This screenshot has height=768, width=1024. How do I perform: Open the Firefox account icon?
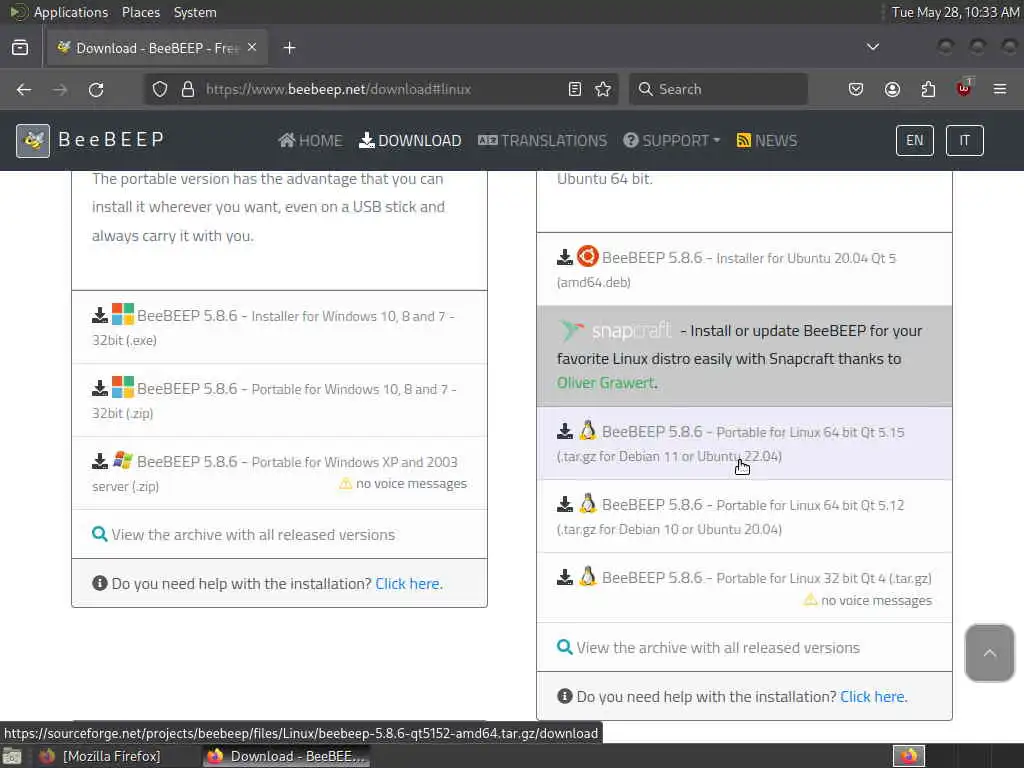(892, 89)
